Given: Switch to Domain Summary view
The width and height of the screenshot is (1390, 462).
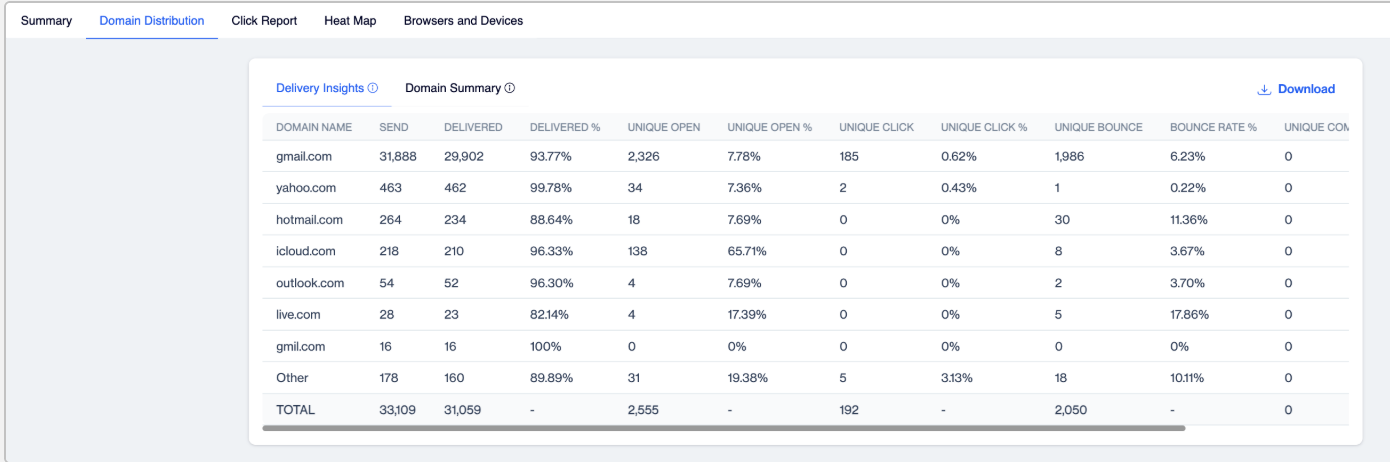Looking at the screenshot, I should (453, 88).
